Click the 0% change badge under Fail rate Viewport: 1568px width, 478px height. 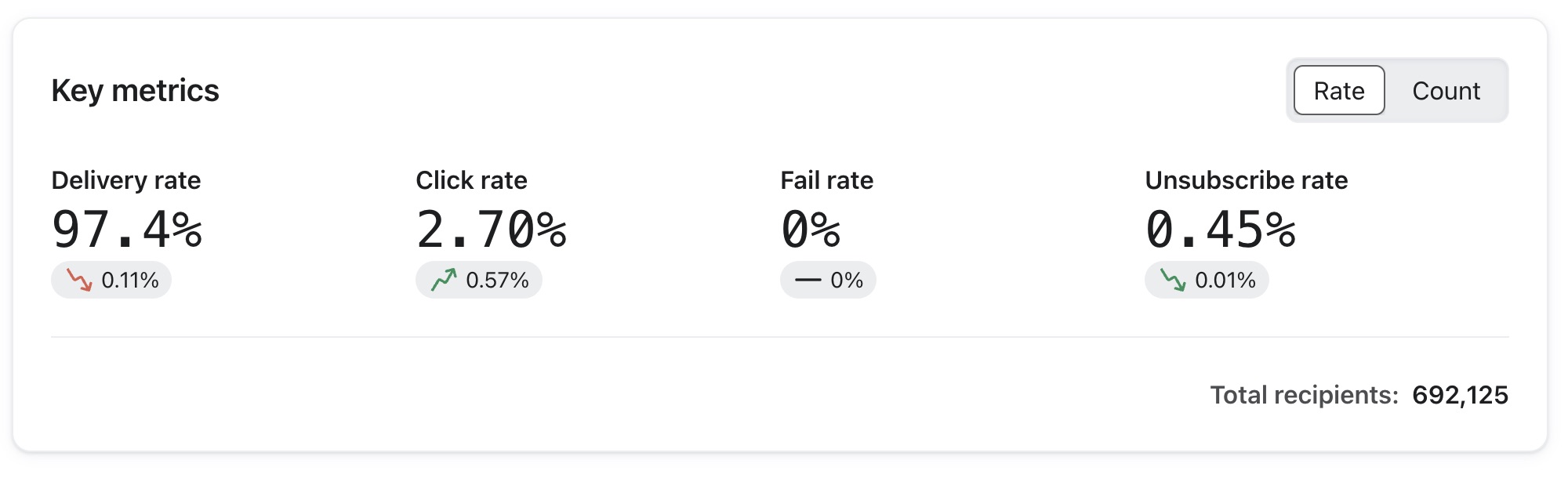(x=829, y=278)
